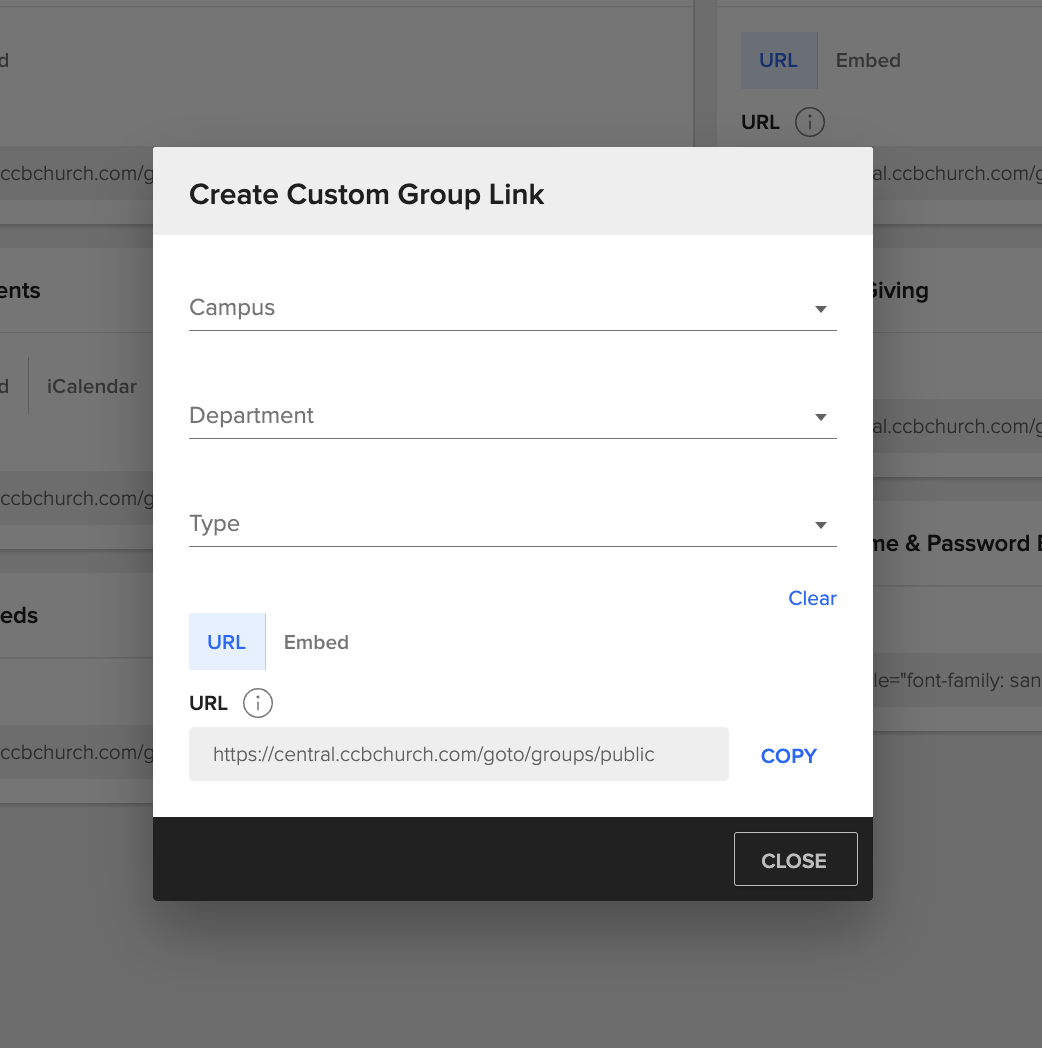Close the Create Custom Group Link dialog
The image size is (1042, 1048).
[x=795, y=859]
